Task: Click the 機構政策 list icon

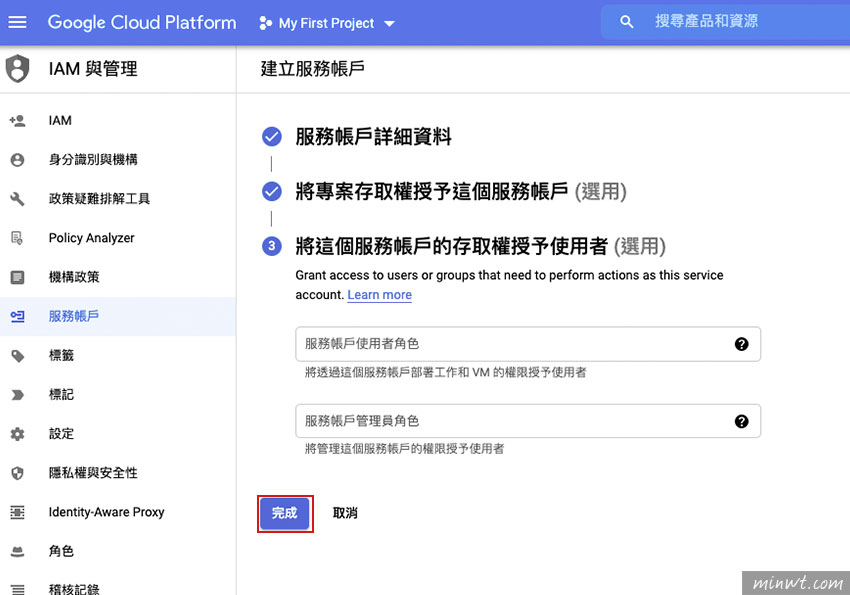Action: pyautogui.click(x=17, y=277)
